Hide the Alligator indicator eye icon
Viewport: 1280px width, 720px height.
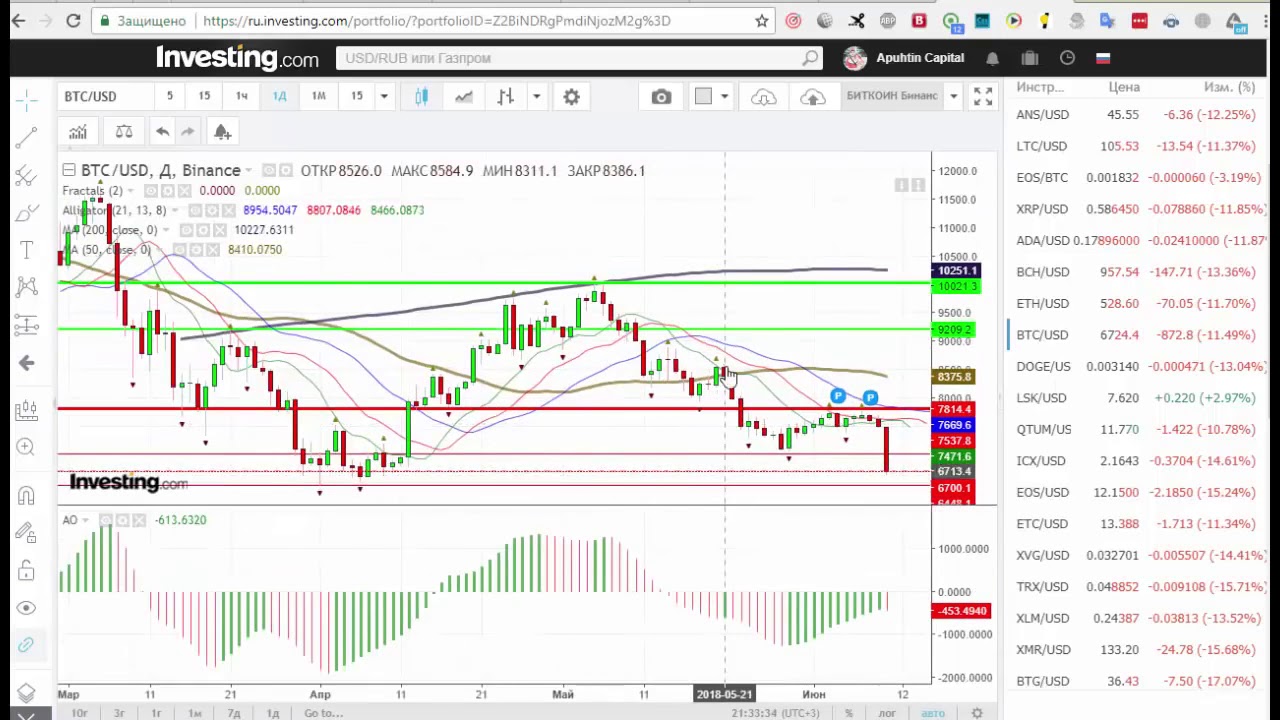click(195, 210)
